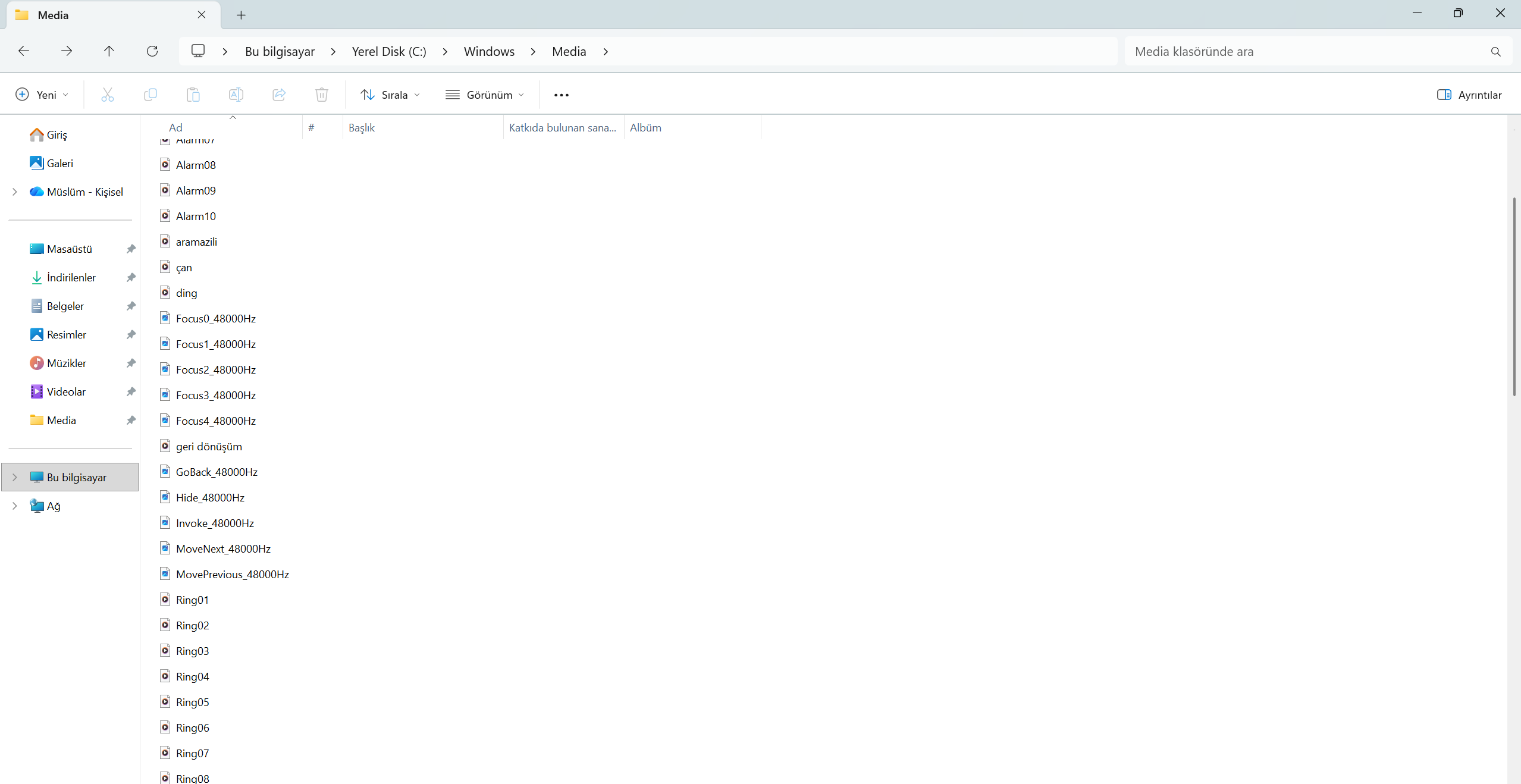
Task: Expand the Bu bilgisayar tree node
Action: click(15, 477)
